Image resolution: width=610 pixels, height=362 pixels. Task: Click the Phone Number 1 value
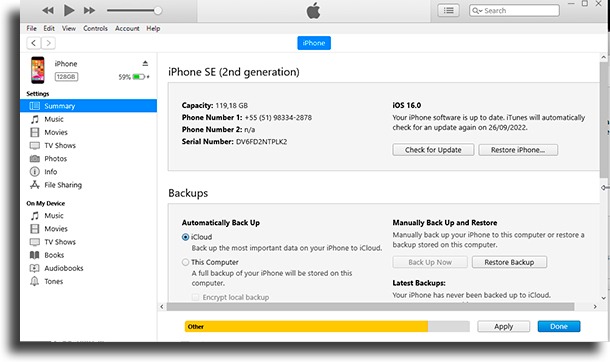click(278, 118)
